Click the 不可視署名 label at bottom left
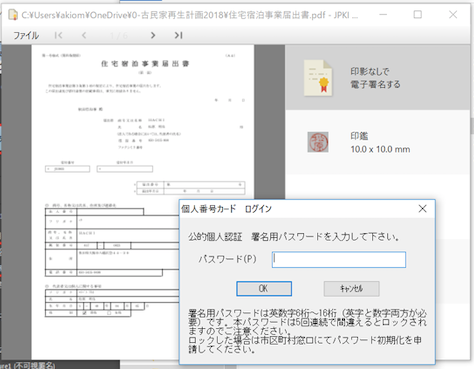 click(35, 365)
